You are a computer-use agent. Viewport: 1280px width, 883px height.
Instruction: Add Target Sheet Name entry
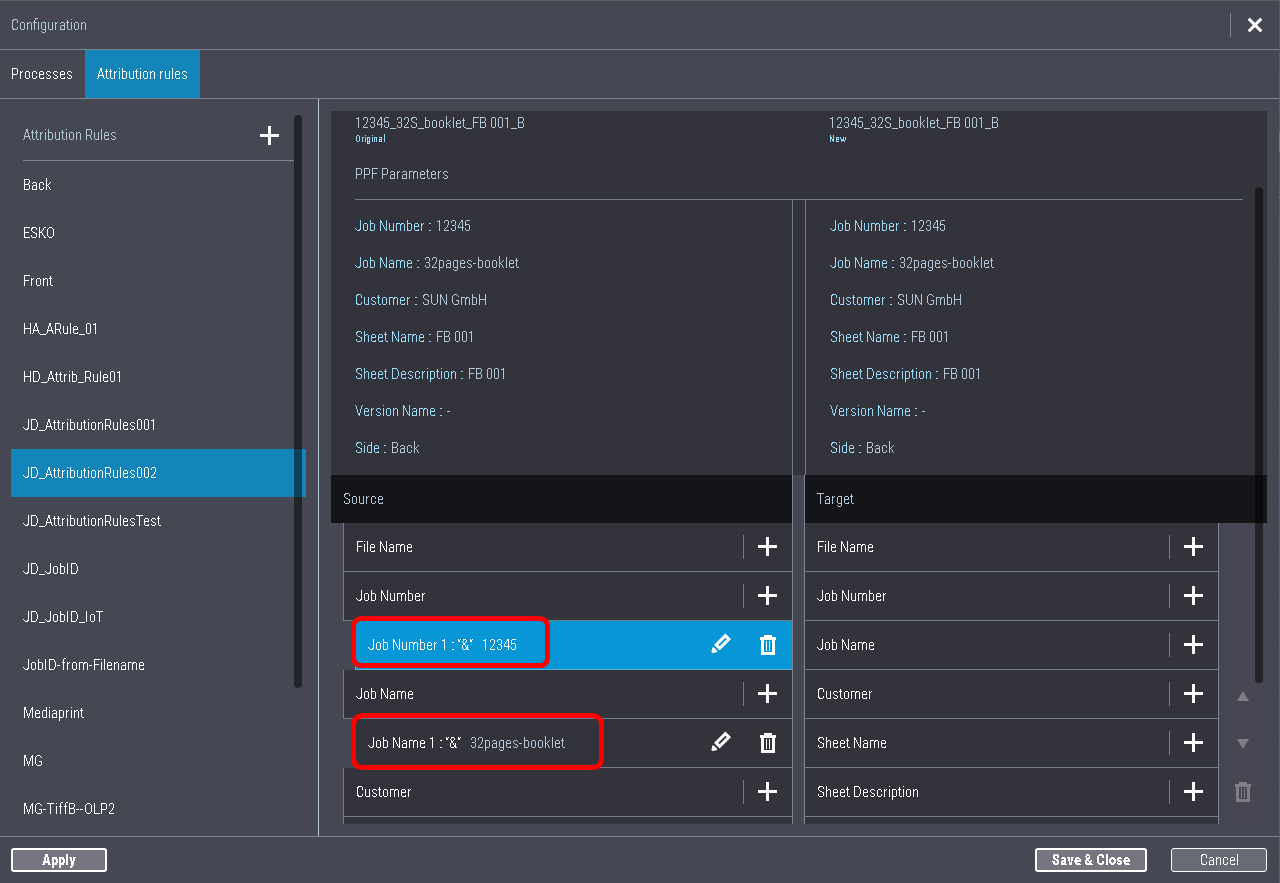pos(1193,743)
